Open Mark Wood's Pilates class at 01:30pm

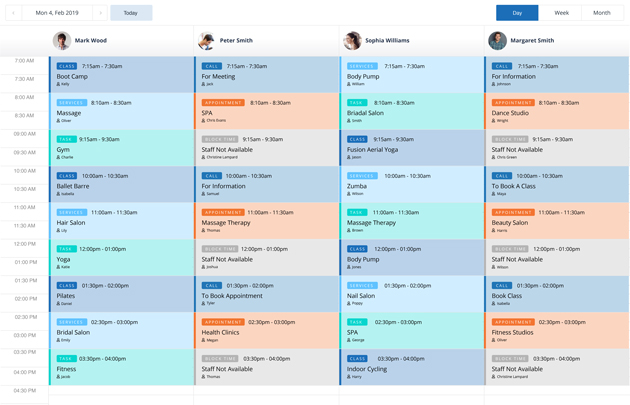(121, 294)
